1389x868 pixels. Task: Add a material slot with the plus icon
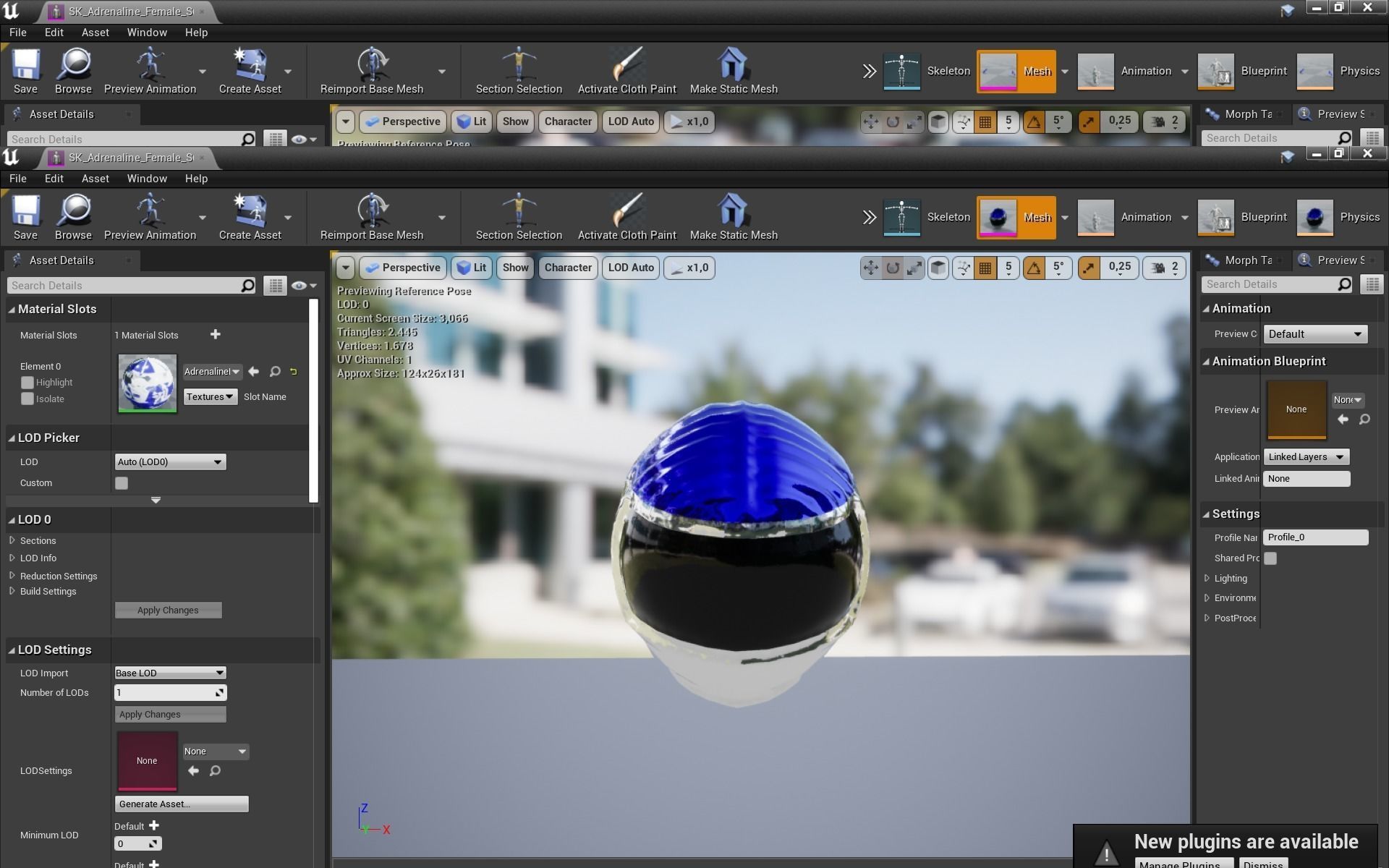point(215,334)
